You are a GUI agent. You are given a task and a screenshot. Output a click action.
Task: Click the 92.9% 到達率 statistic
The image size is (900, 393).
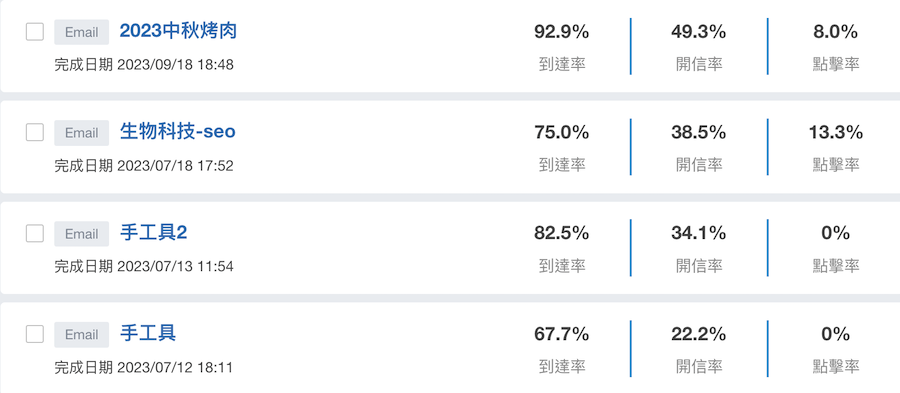(561, 32)
